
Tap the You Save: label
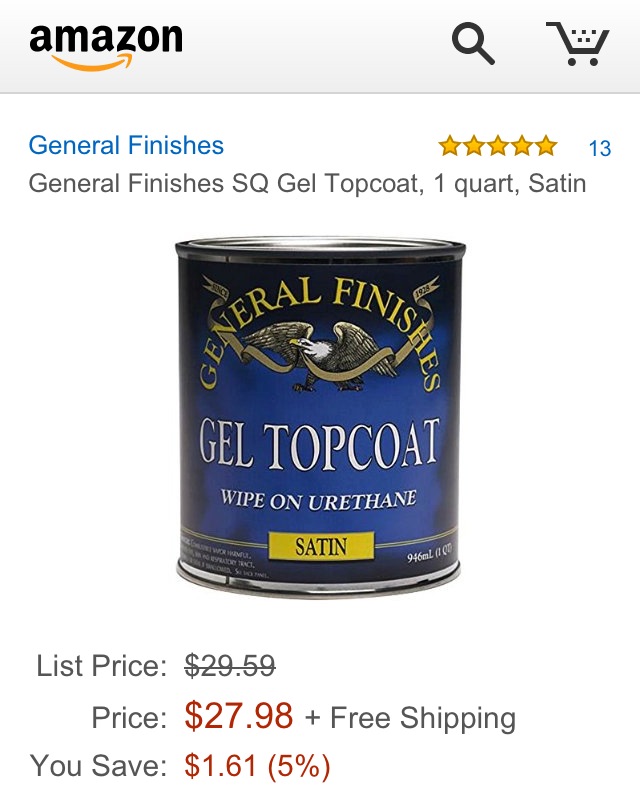click(x=99, y=765)
